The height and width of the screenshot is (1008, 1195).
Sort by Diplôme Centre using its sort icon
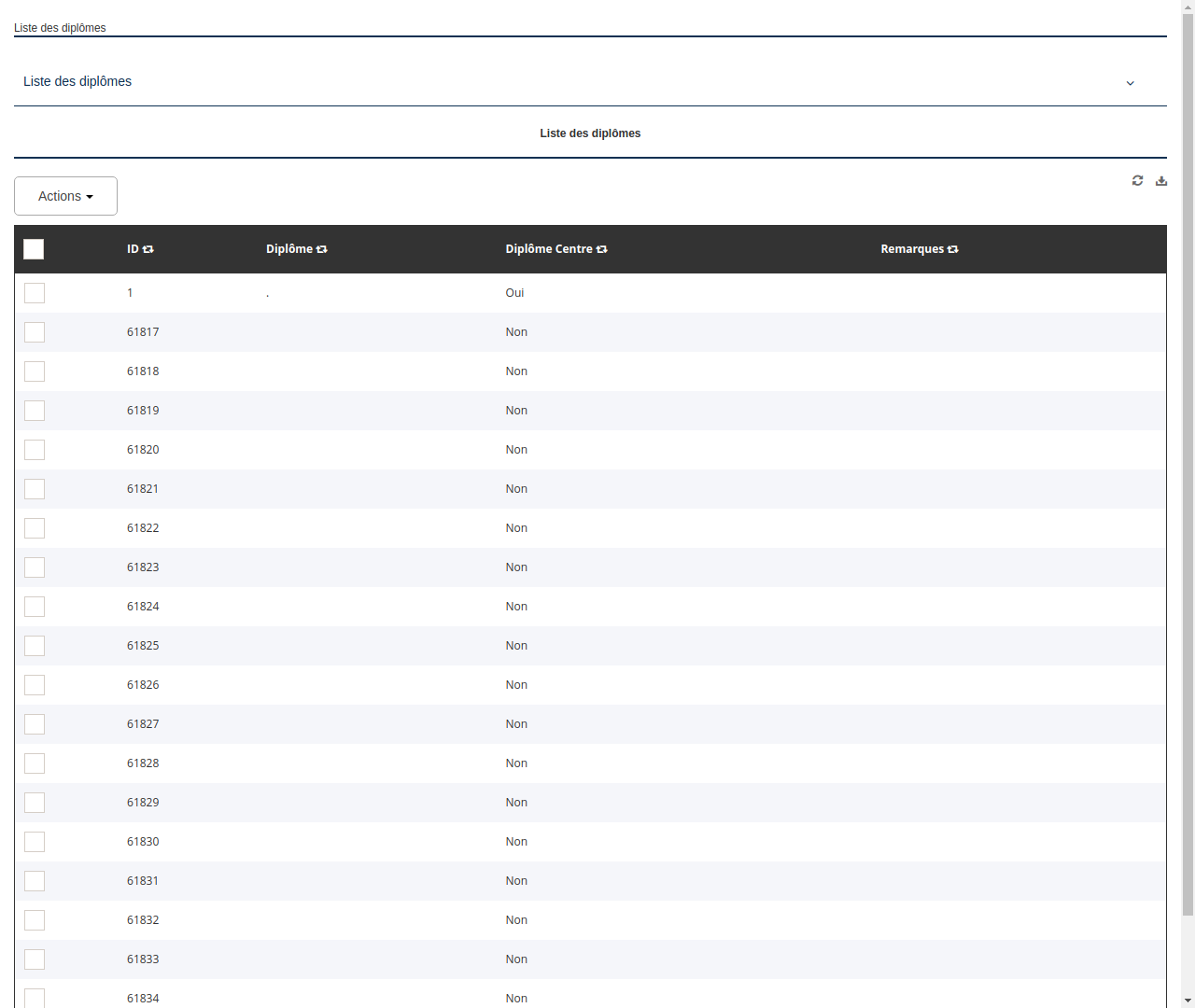602,249
